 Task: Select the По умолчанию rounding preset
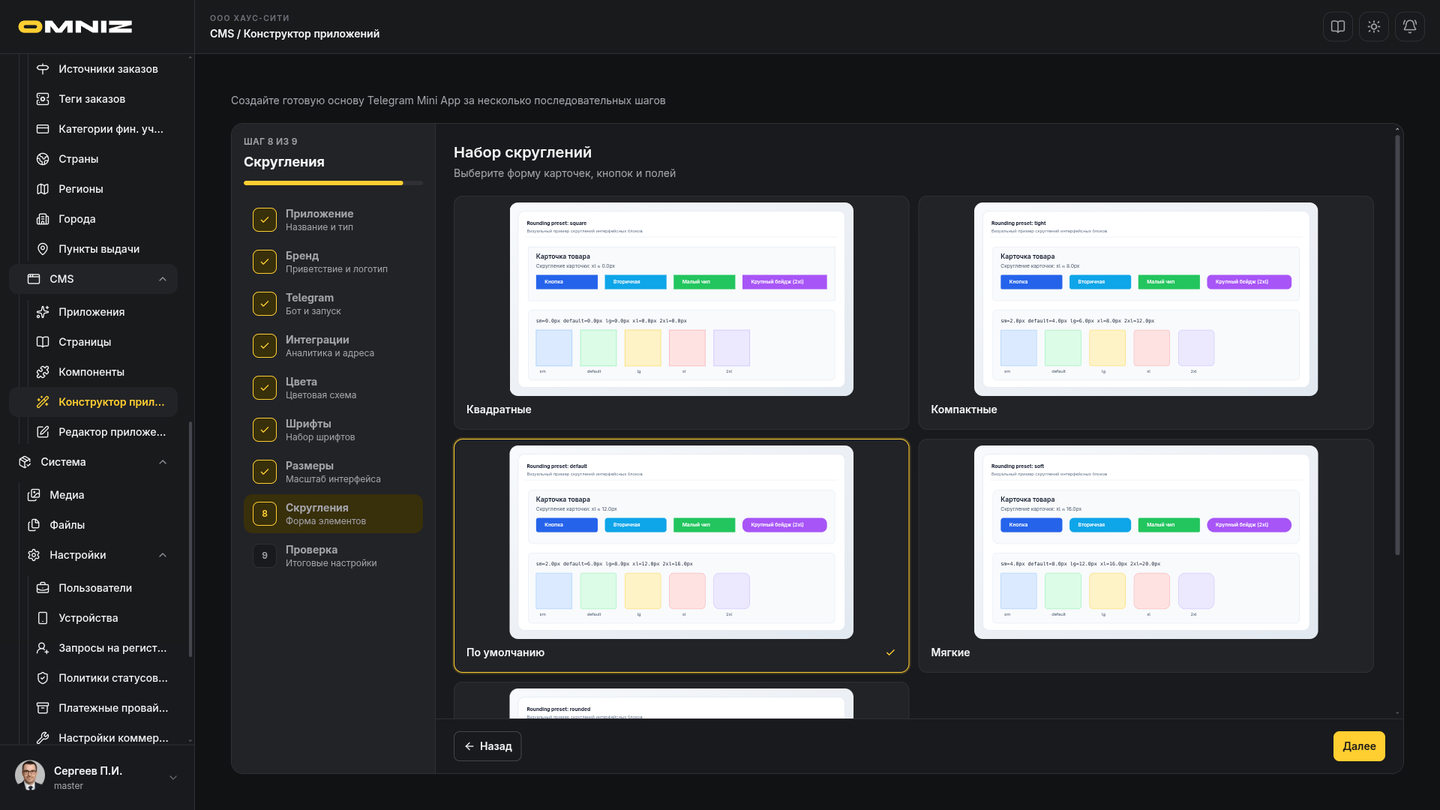point(681,556)
